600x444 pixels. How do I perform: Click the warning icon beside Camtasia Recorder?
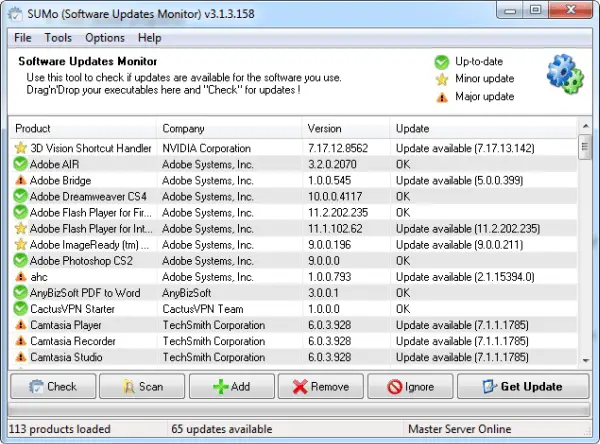[x=21, y=341]
